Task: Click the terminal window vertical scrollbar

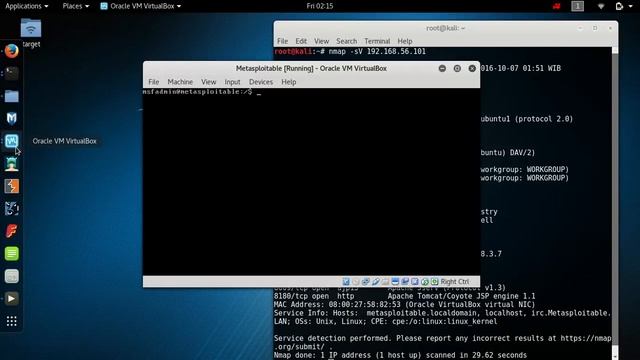Action: (615, 203)
